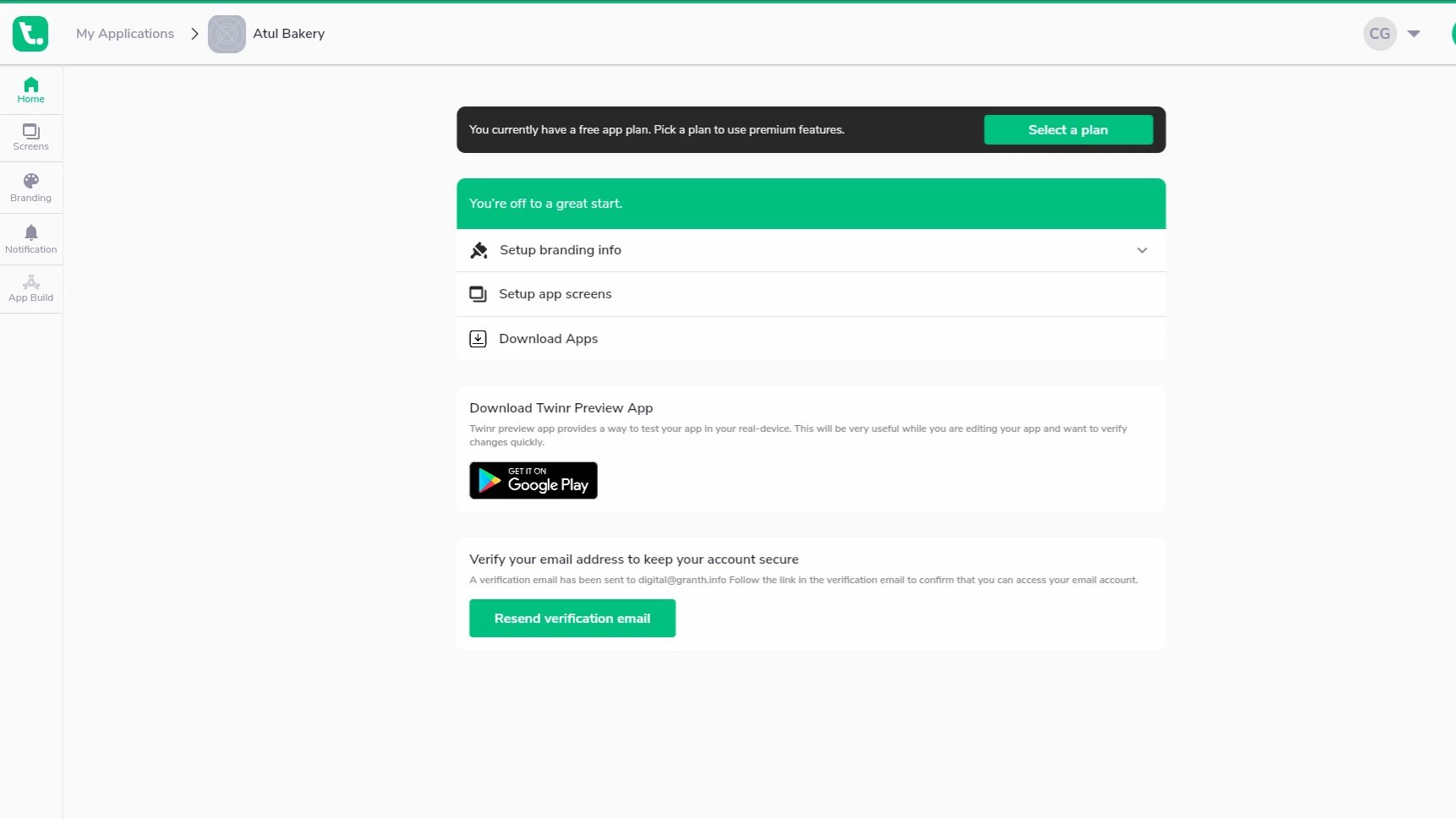Open App Build from the sidebar
This screenshot has width=1456, height=819.
(x=31, y=289)
